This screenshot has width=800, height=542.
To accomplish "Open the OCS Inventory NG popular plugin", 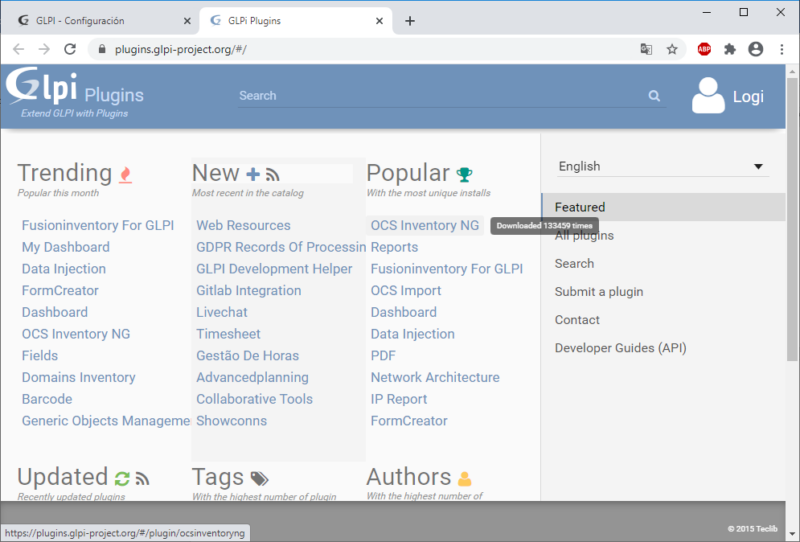I will [425, 226].
